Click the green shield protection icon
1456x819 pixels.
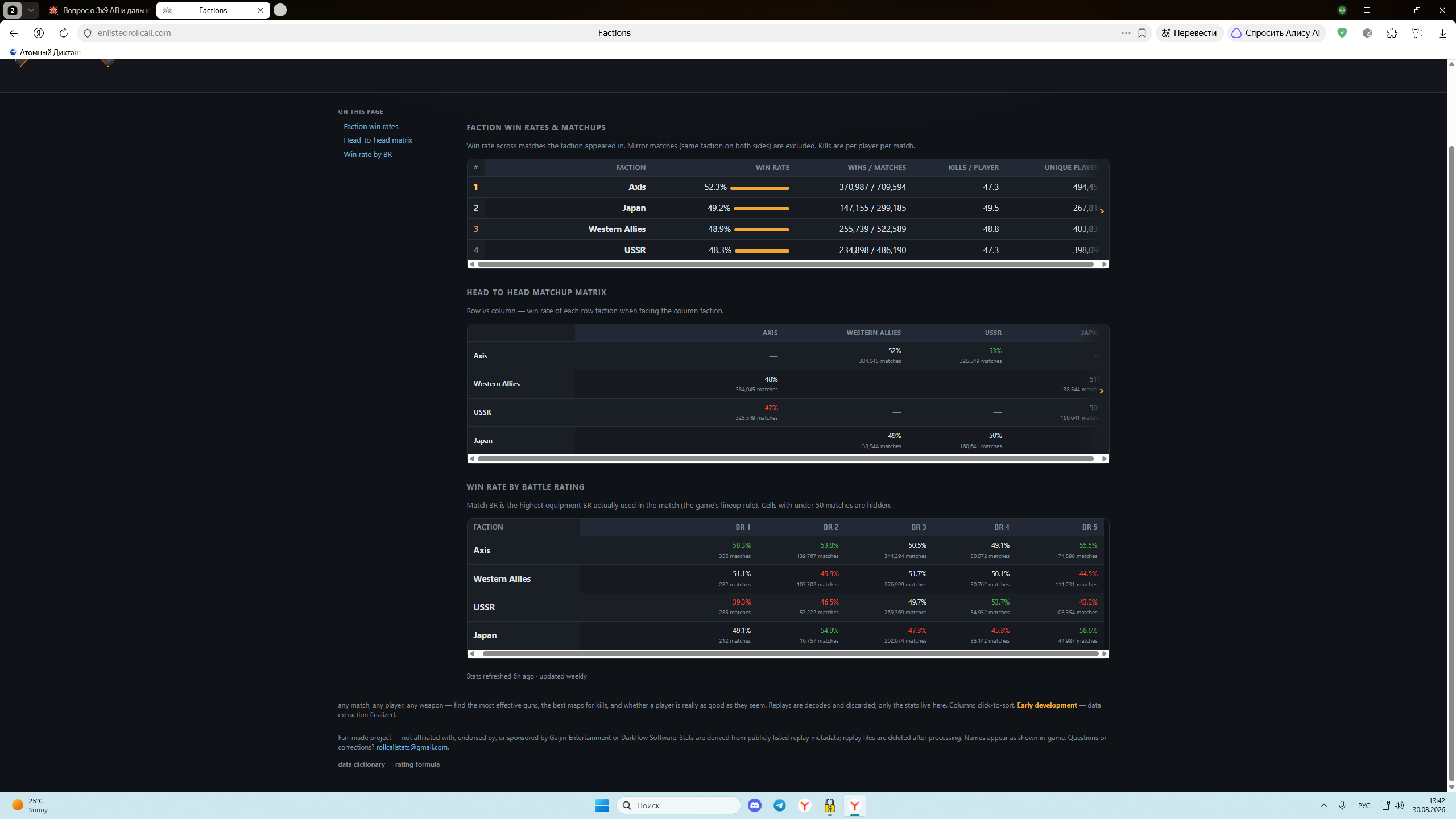tap(1342, 33)
